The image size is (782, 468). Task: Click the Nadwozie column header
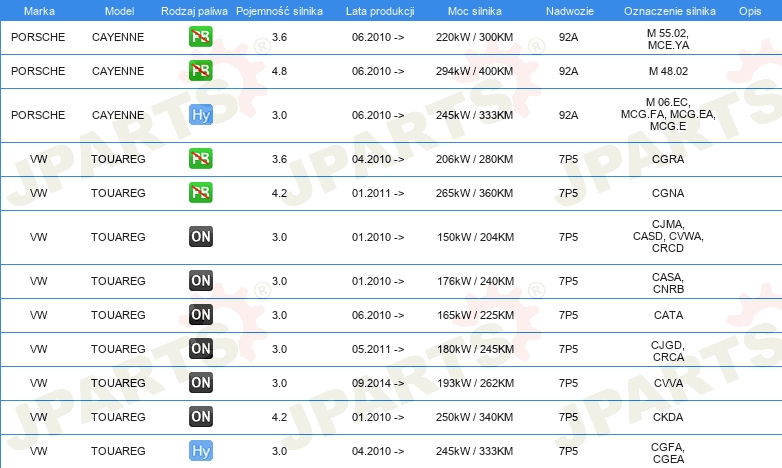[x=570, y=11]
